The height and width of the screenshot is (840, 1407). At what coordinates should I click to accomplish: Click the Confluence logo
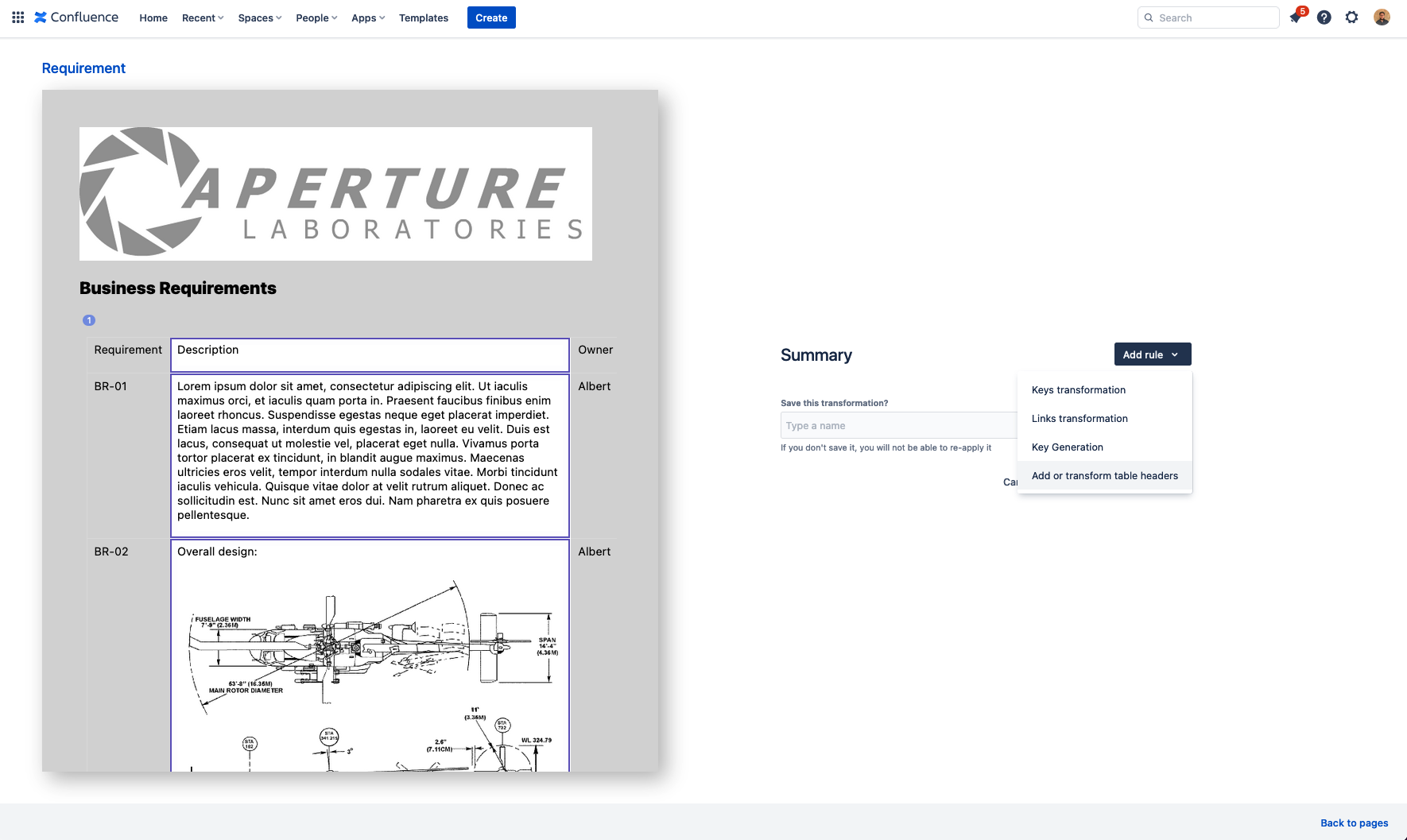(x=76, y=17)
